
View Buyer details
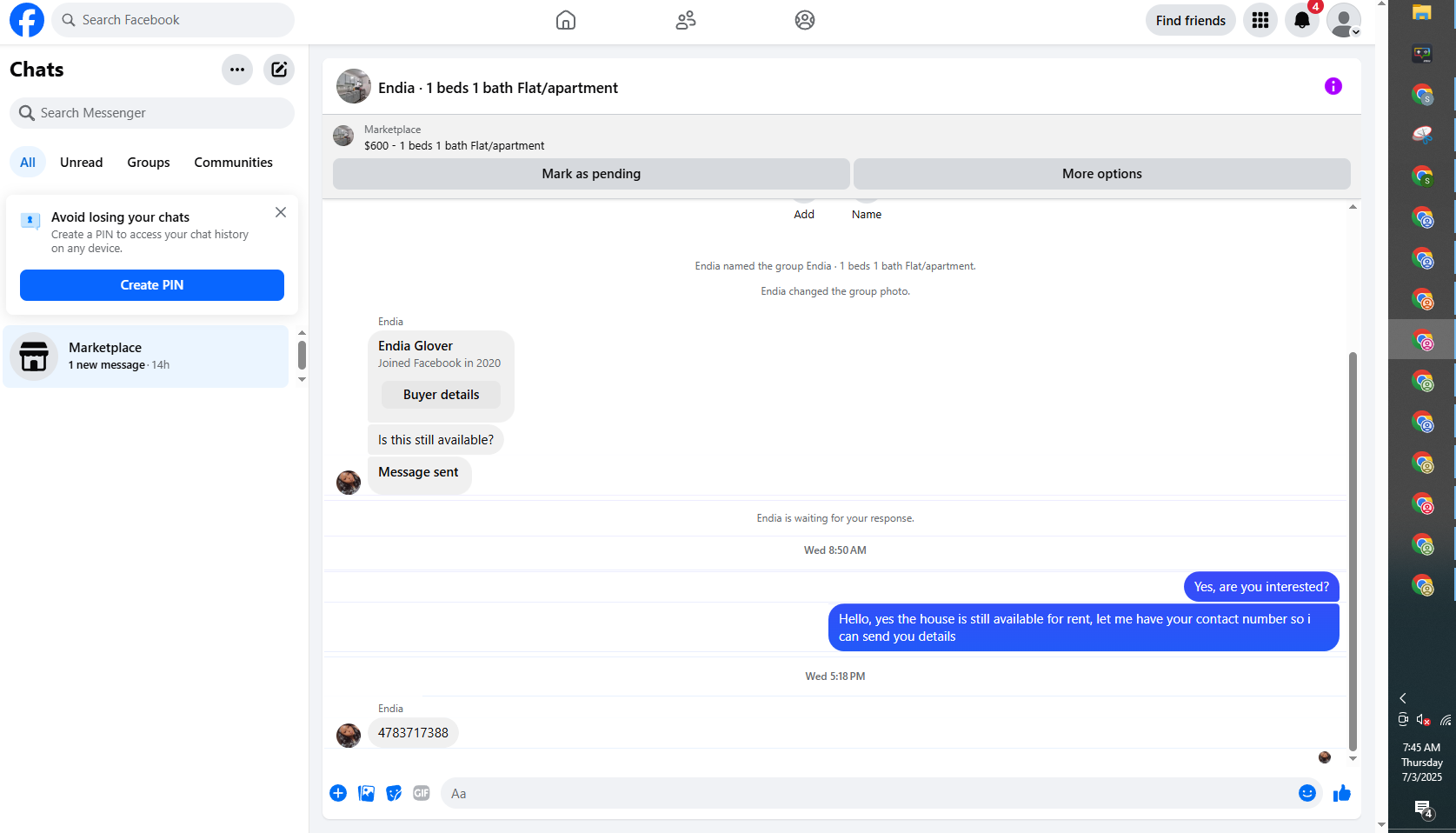[x=442, y=395]
